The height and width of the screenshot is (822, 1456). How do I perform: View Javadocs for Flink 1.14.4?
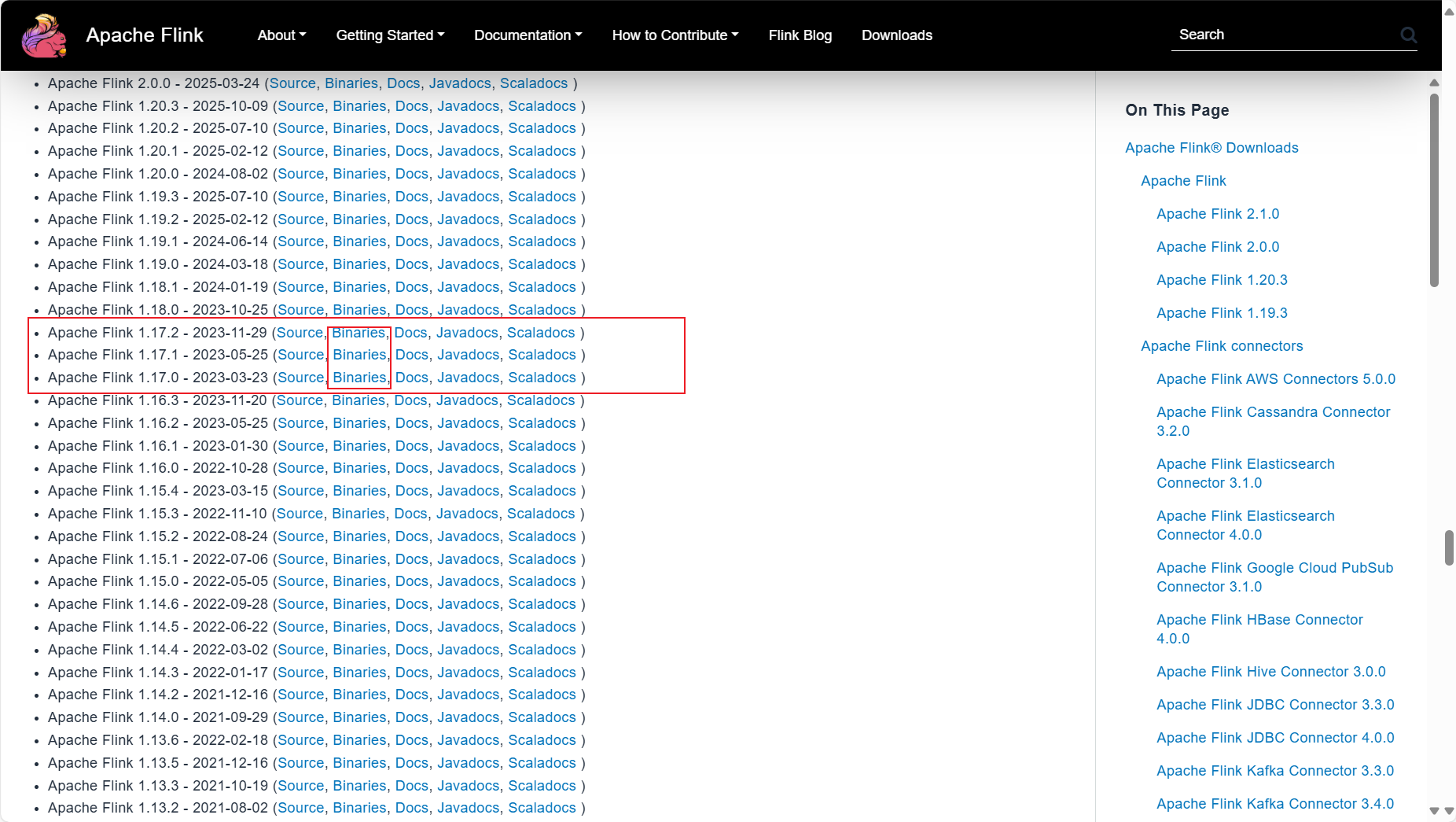pos(469,650)
